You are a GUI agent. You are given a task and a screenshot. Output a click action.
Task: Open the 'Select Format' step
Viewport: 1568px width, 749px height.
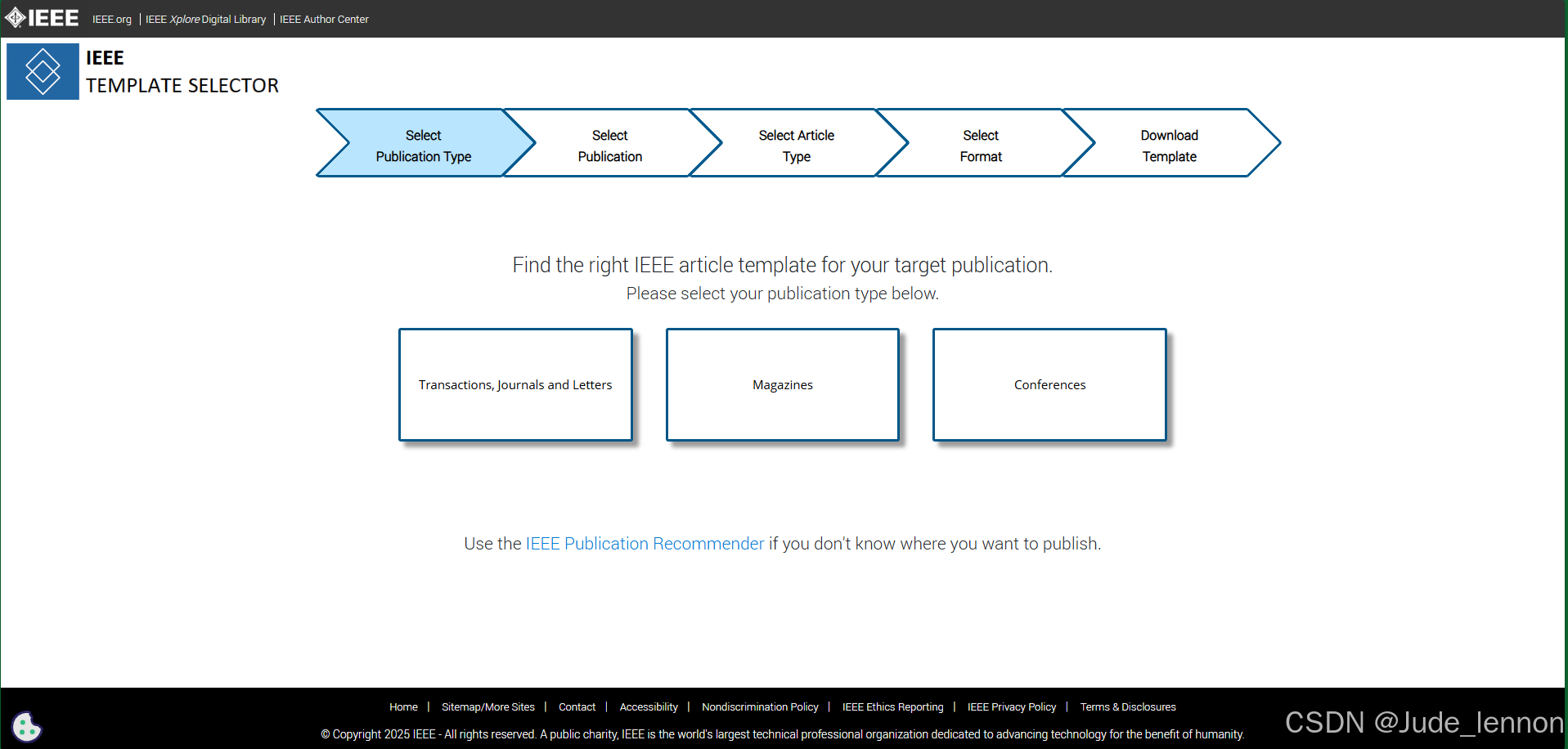tap(981, 145)
